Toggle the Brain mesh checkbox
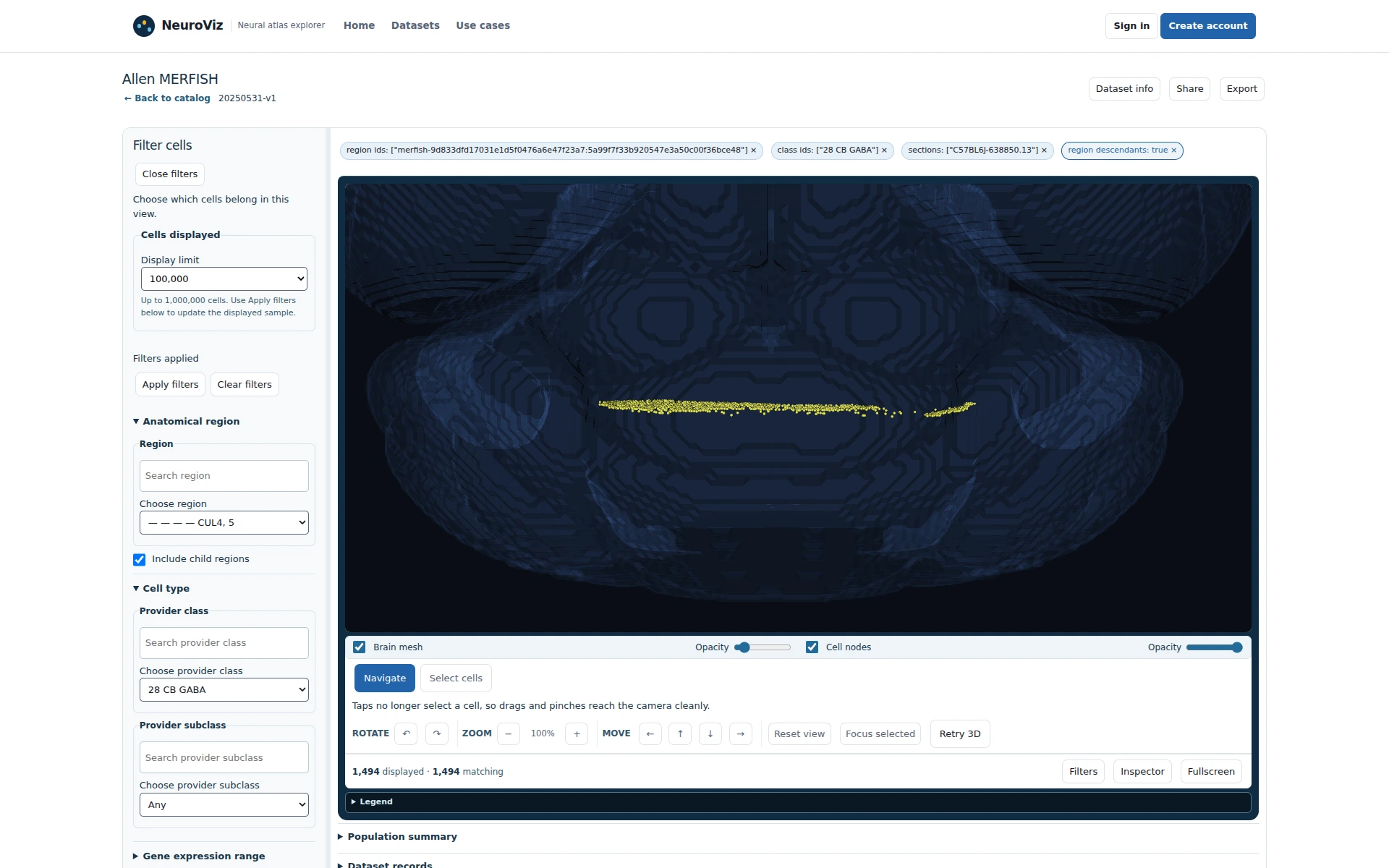This screenshot has height=868, width=1389. click(360, 647)
